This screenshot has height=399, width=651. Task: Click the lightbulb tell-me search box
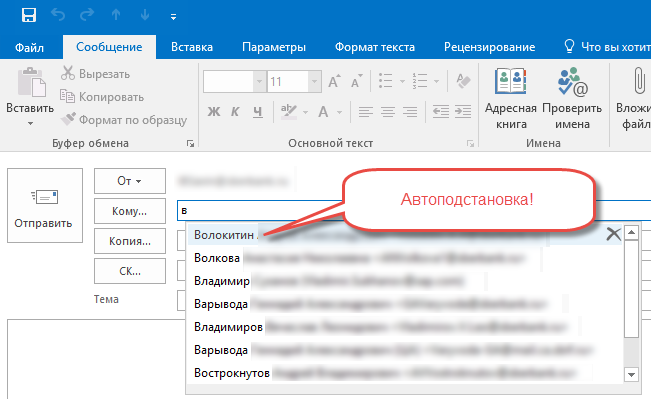(607, 47)
